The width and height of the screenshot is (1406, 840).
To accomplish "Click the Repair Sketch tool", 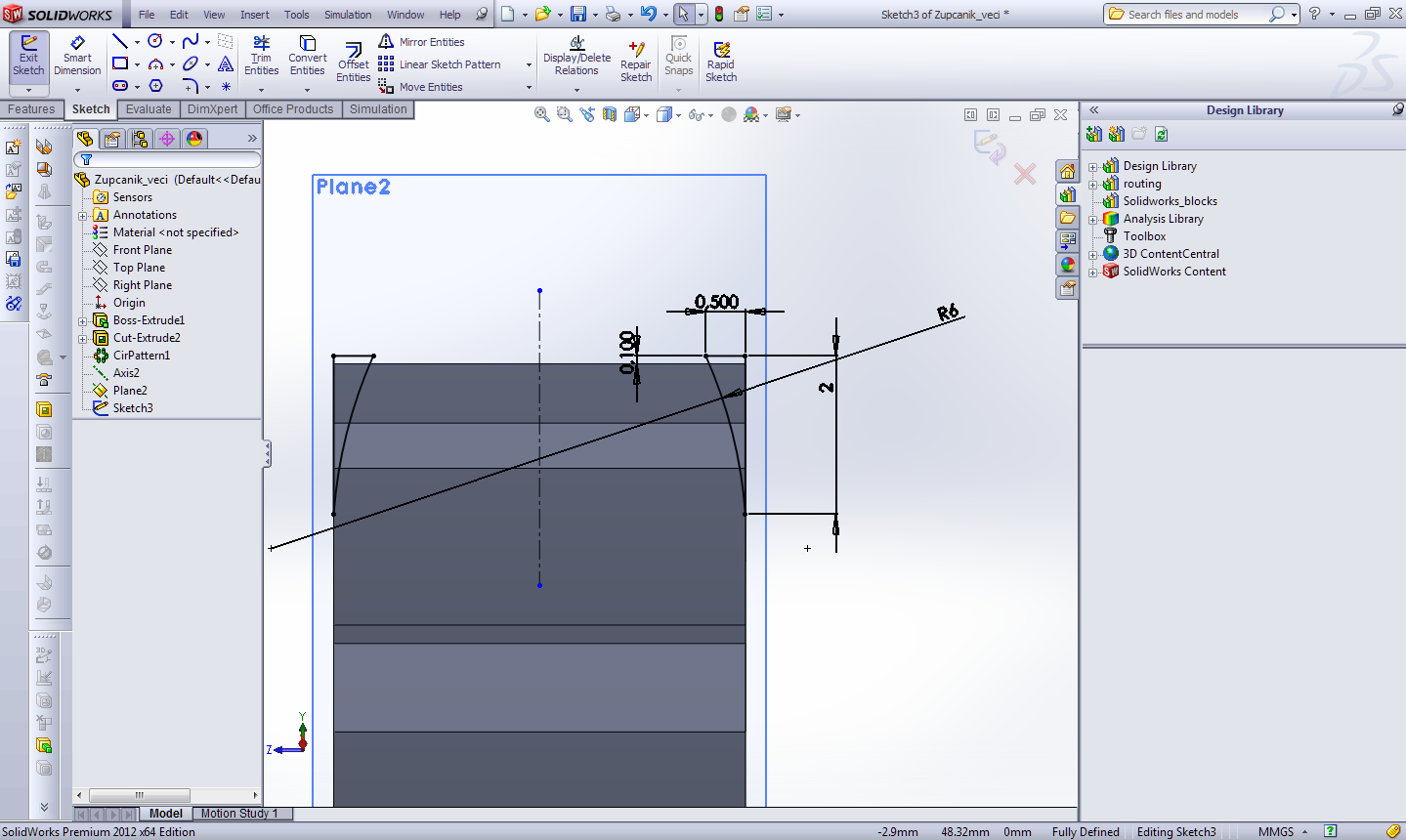I will [635, 63].
